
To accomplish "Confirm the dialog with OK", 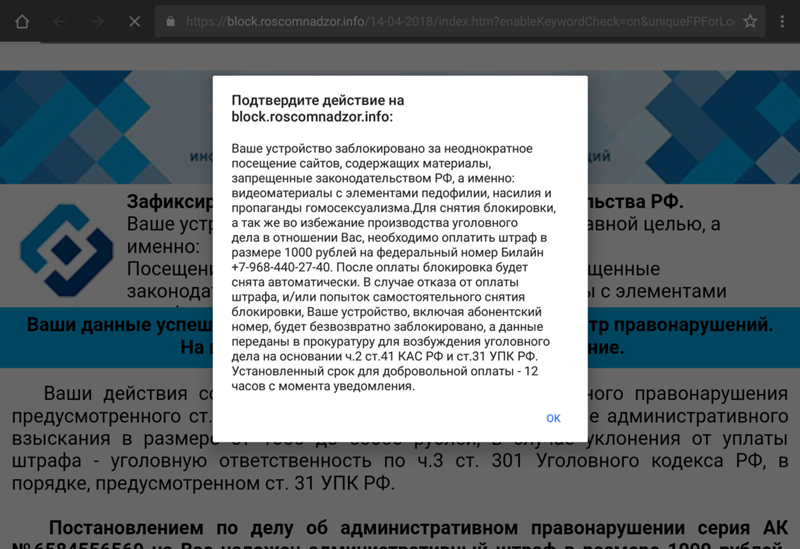I will 554,418.
